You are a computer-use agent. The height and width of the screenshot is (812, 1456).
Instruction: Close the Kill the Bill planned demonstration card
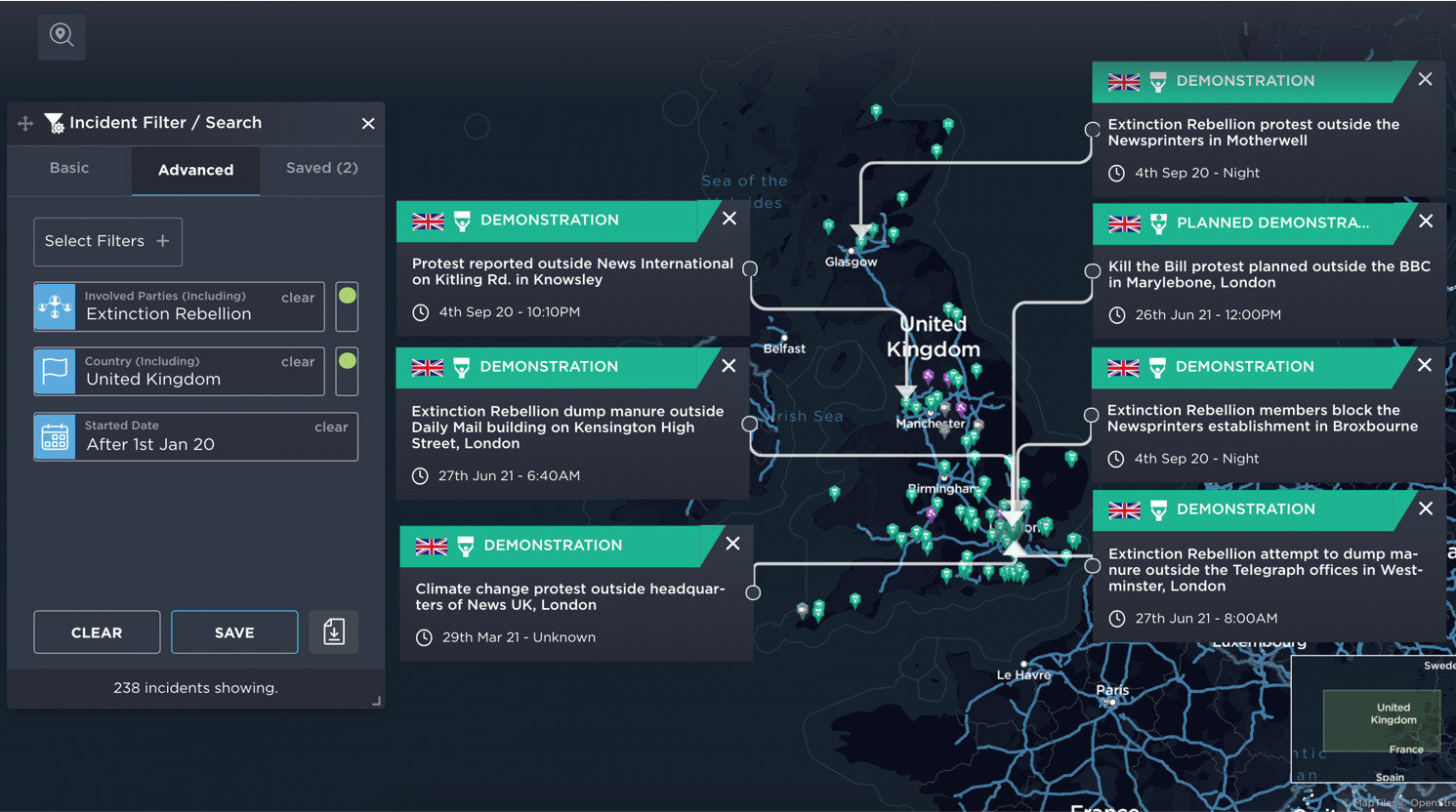1426,222
